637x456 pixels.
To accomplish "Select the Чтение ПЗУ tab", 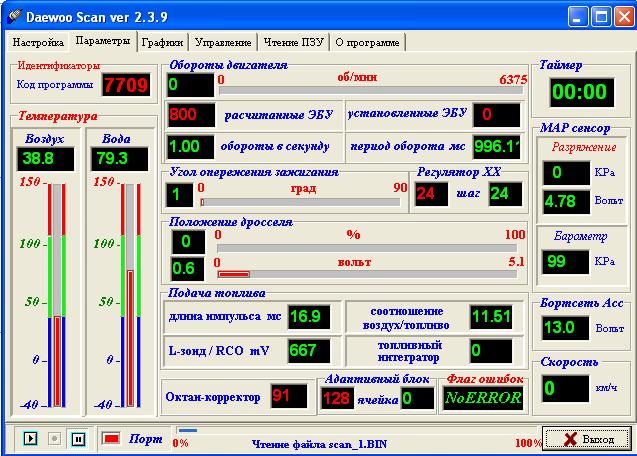I will (x=294, y=43).
